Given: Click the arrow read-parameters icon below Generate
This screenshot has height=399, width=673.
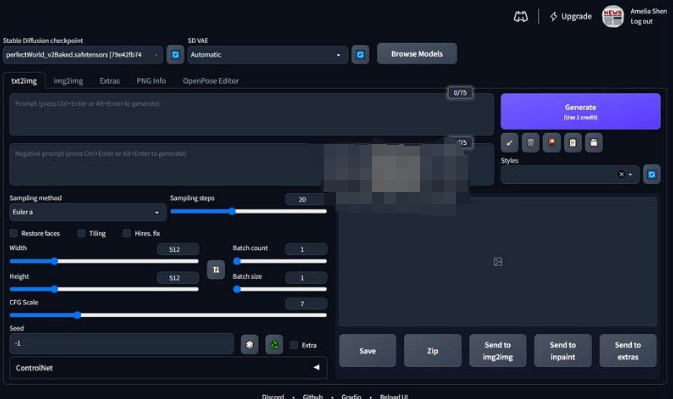Looking at the screenshot, I should (x=509, y=142).
